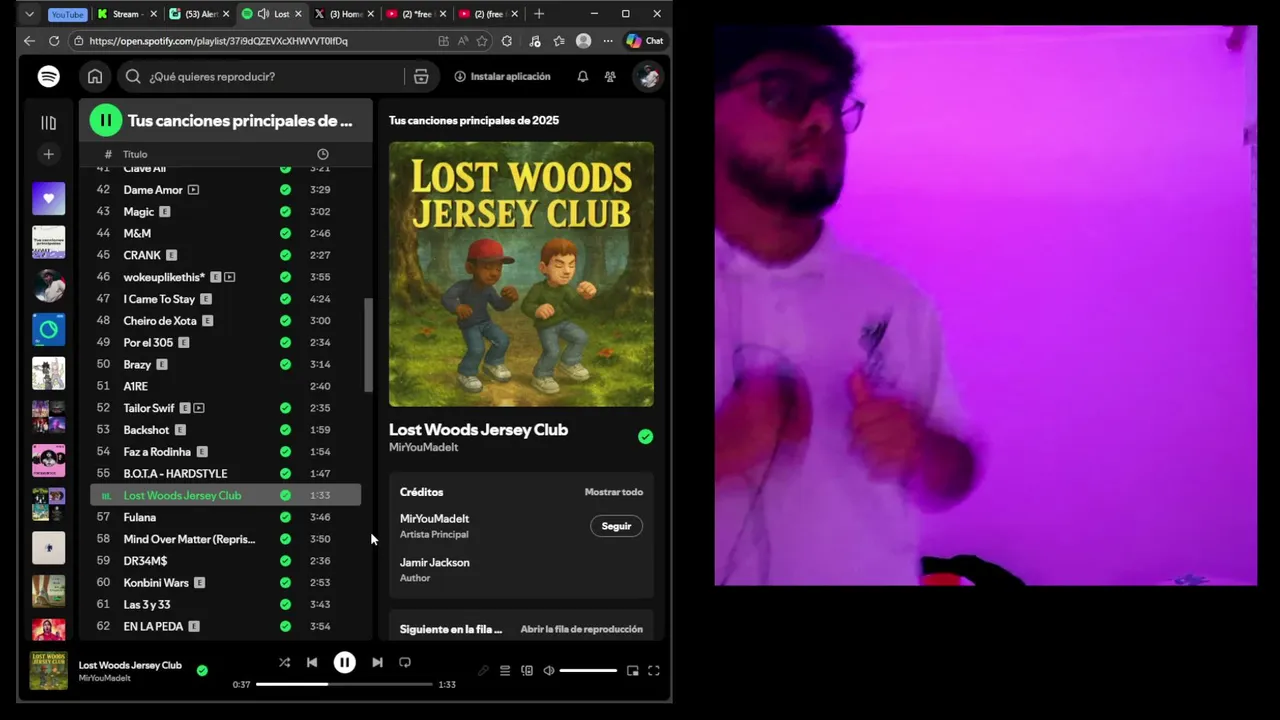Switch to Stream browser tab
Viewport: 1280px width, 720px height.
(125, 14)
